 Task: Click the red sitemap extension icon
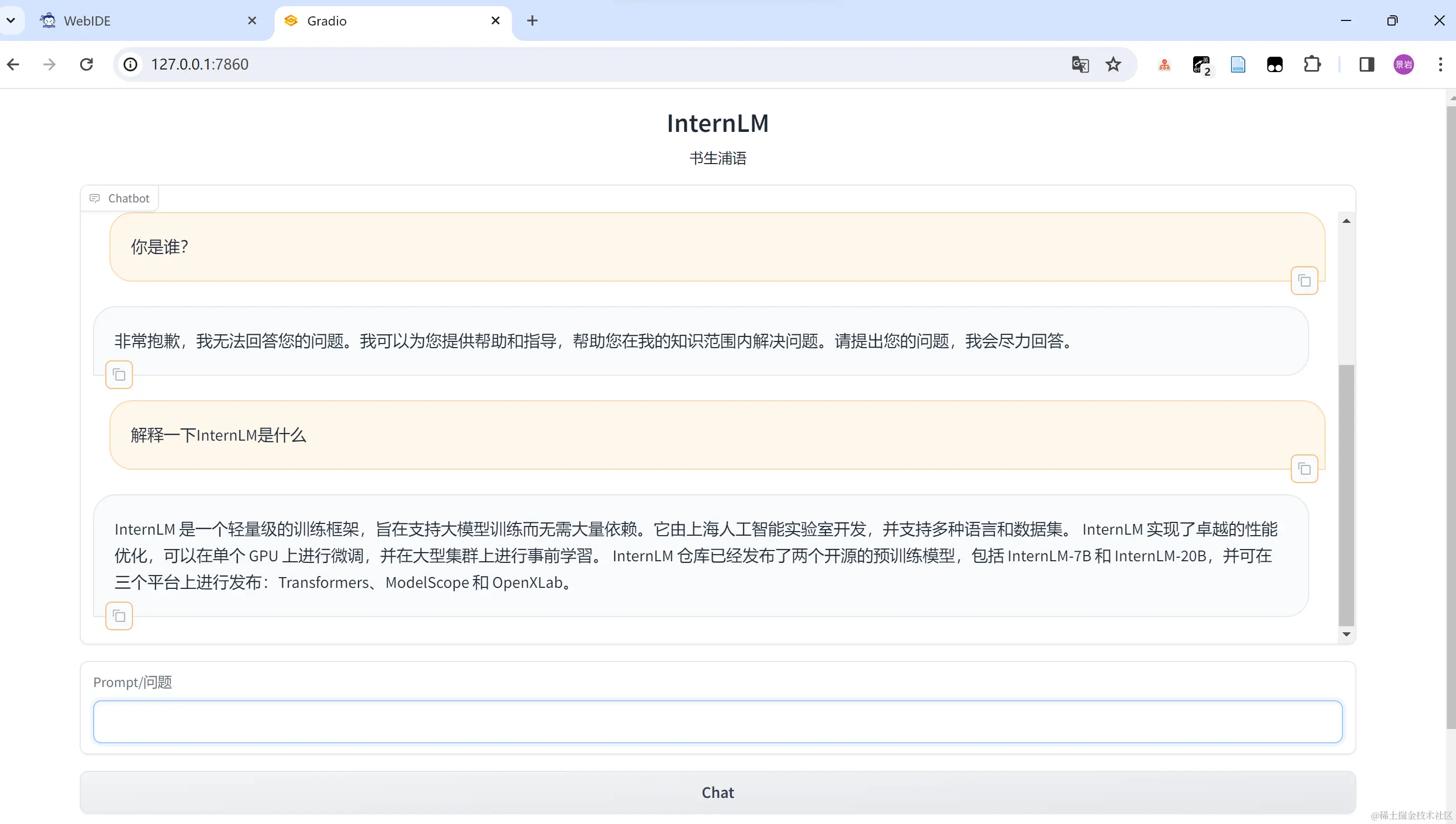(1164, 64)
